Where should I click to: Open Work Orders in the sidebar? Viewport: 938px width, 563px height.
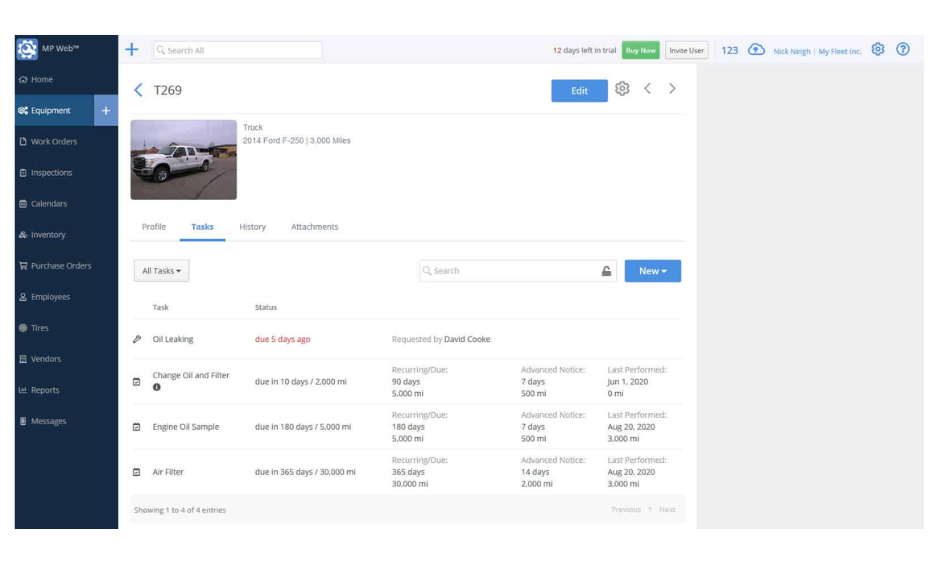53,142
